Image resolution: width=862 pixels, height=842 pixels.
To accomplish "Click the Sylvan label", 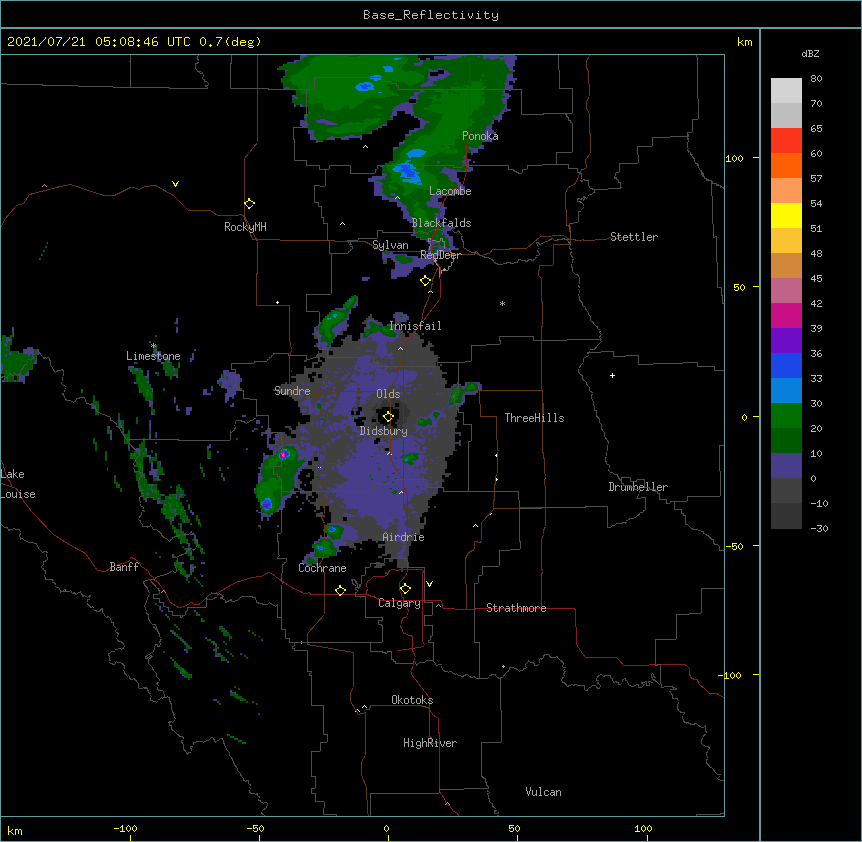I will pyautogui.click(x=390, y=245).
